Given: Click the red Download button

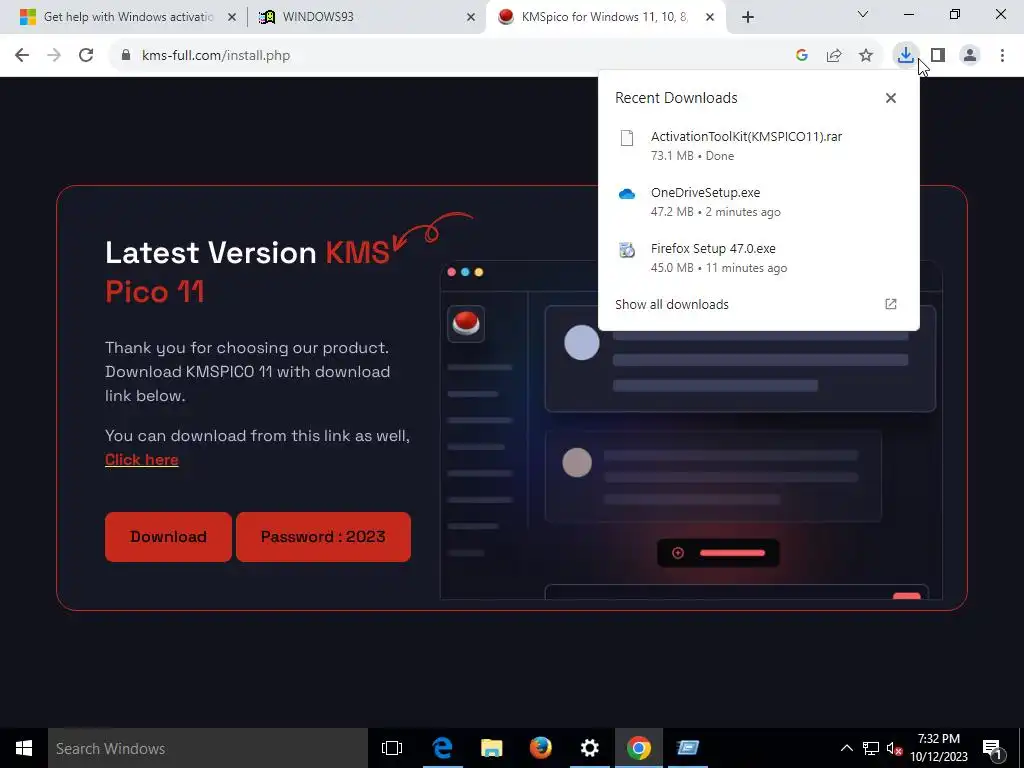Looking at the screenshot, I should (168, 537).
